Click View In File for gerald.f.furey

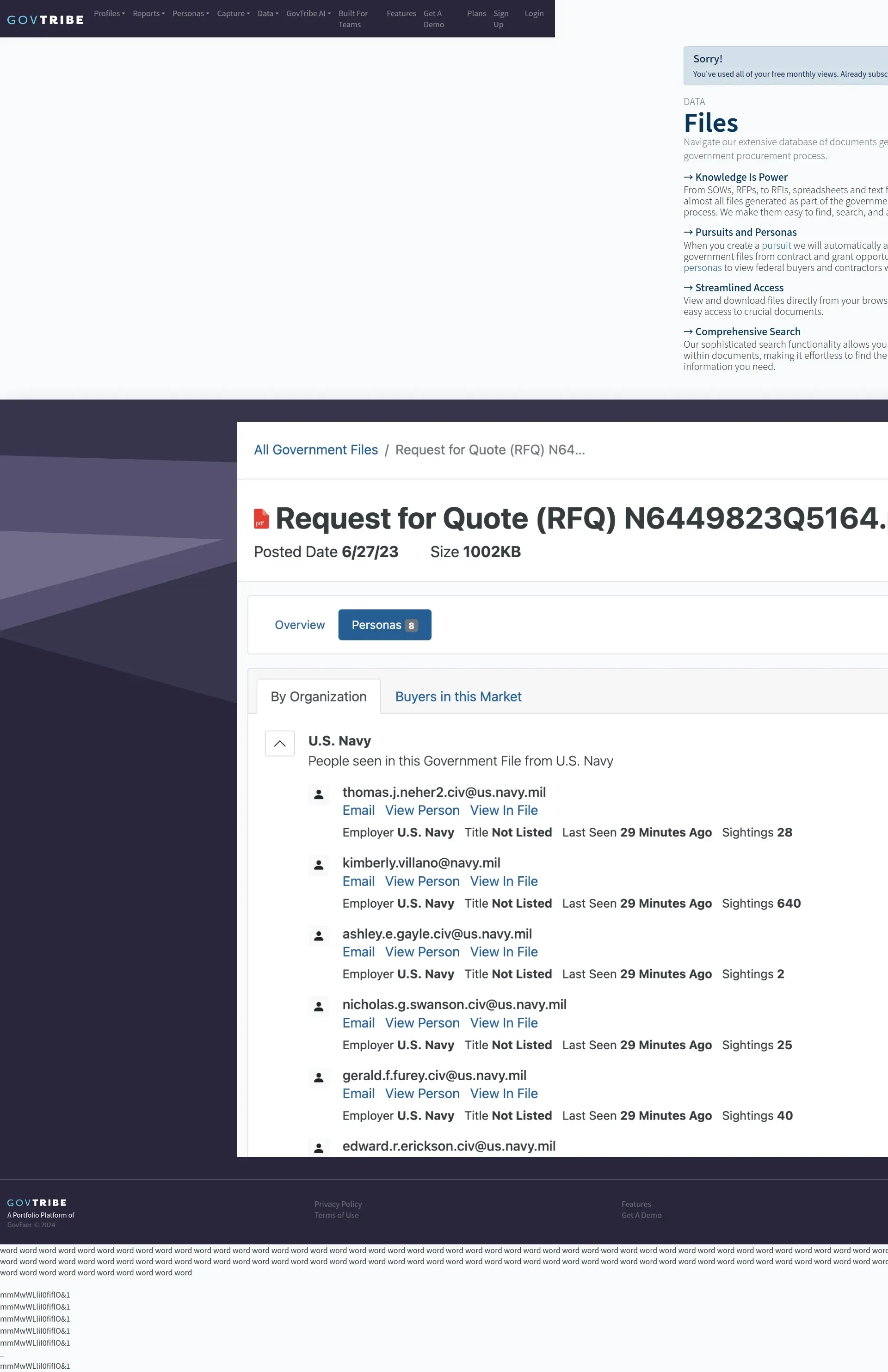click(504, 1094)
